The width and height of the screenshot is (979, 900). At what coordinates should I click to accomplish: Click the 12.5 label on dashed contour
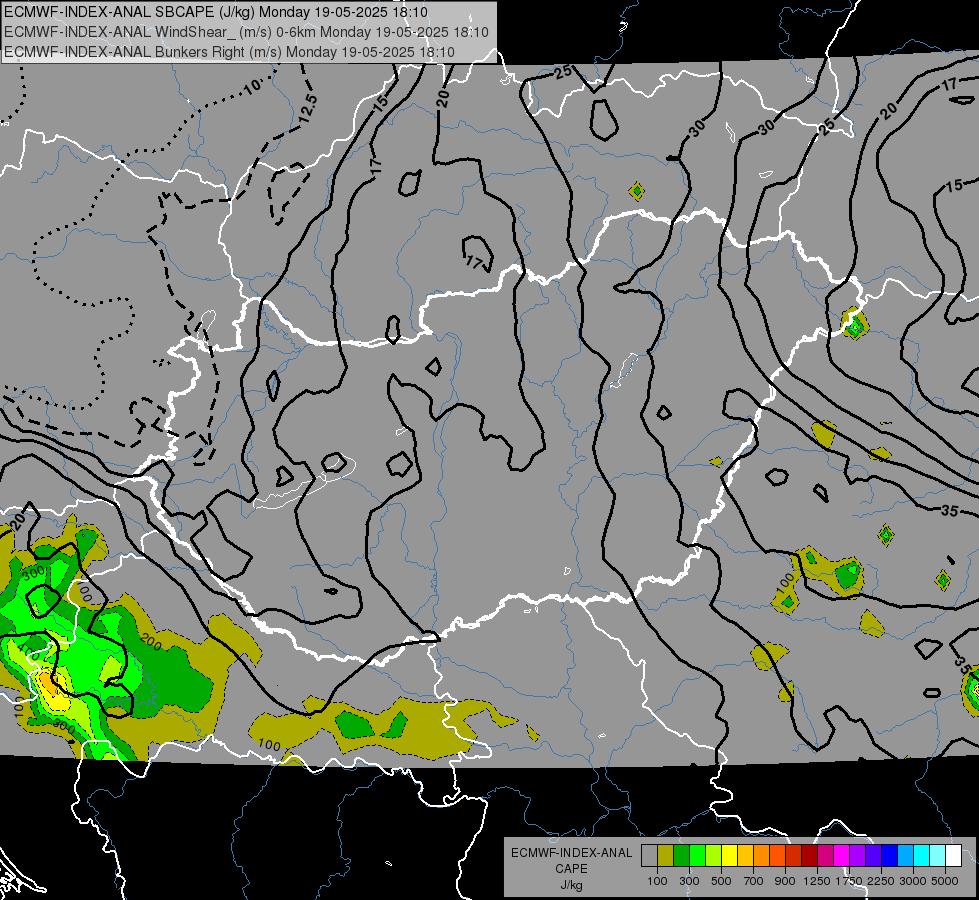[x=307, y=108]
